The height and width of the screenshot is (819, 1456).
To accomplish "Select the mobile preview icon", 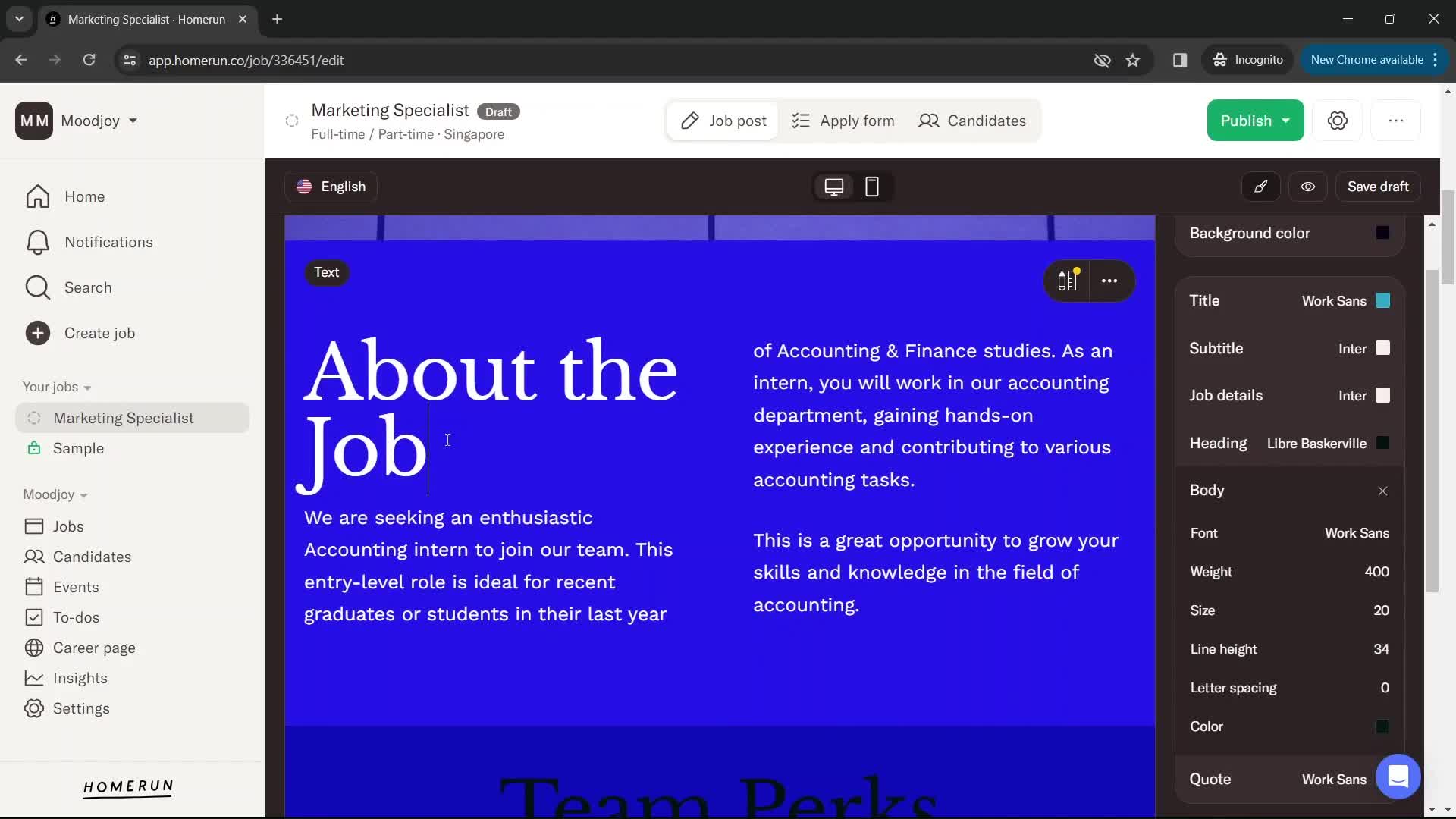I will [x=872, y=187].
